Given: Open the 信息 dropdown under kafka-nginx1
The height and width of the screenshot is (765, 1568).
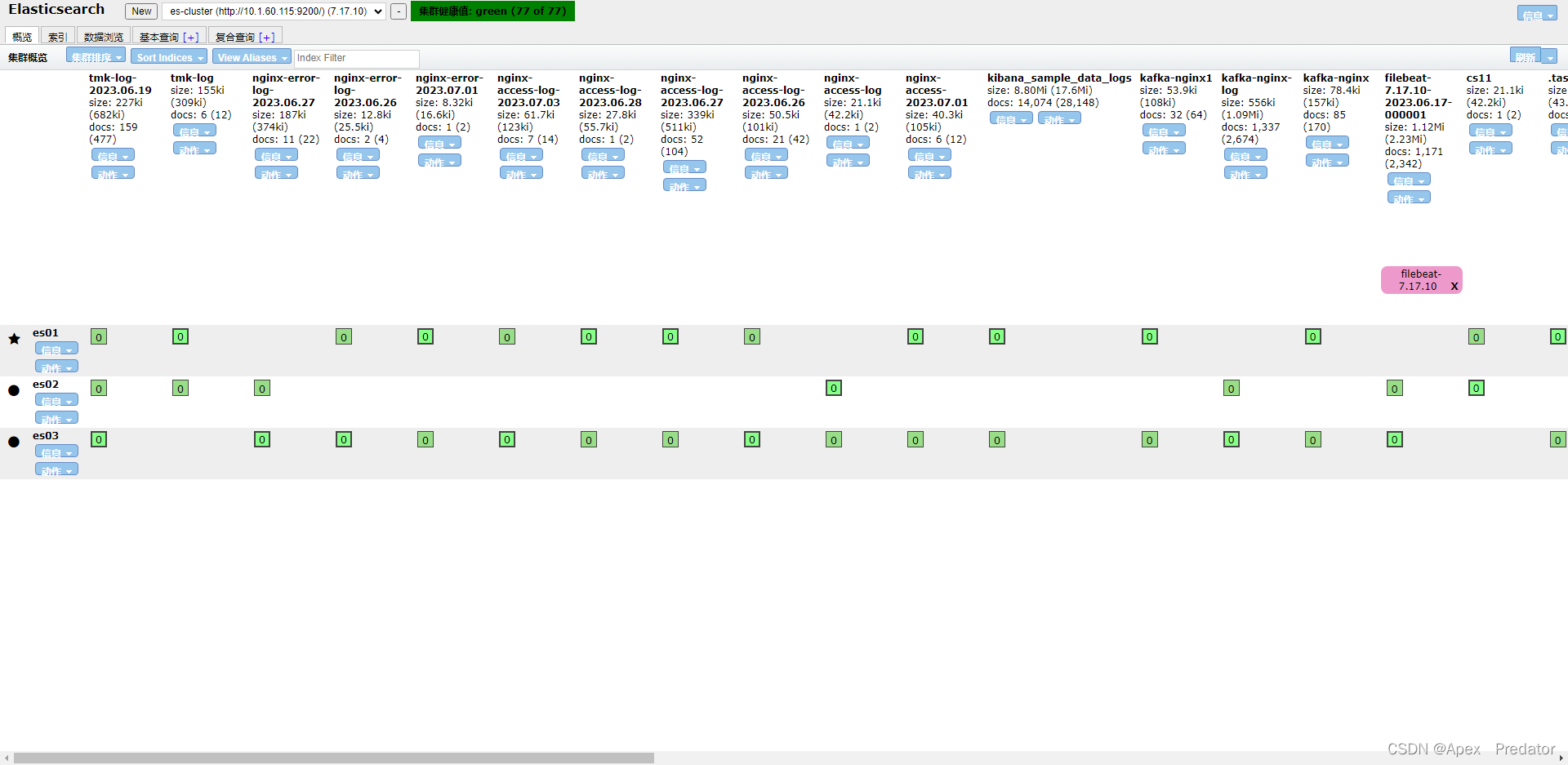Looking at the screenshot, I should (1164, 131).
